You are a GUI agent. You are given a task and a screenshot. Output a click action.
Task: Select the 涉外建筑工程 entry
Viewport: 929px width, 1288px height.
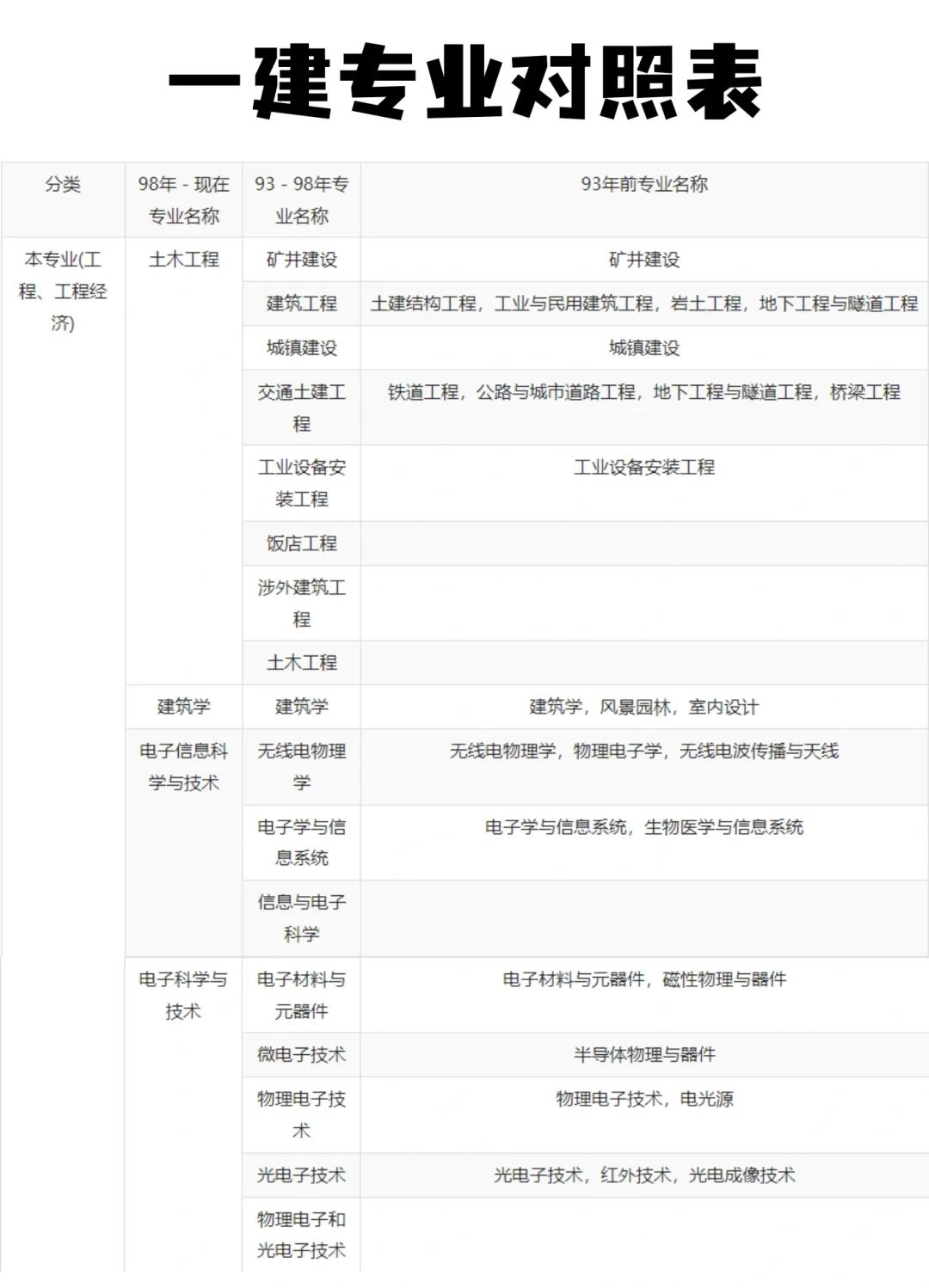click(299, 602)
